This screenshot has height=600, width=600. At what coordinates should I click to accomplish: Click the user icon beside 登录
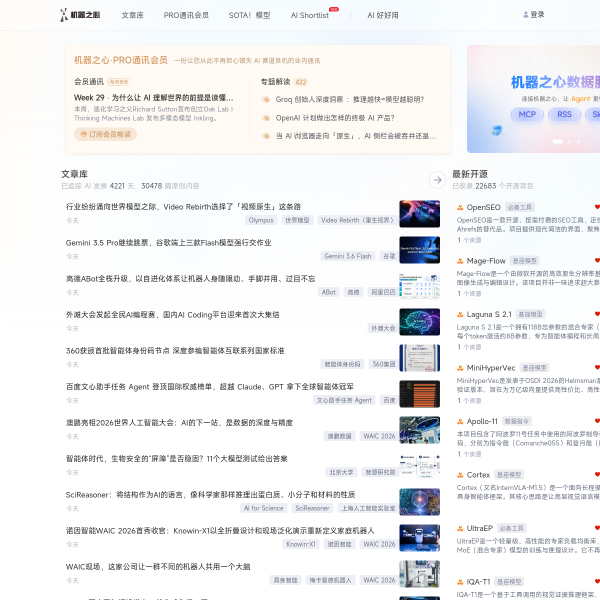point(526,15)
